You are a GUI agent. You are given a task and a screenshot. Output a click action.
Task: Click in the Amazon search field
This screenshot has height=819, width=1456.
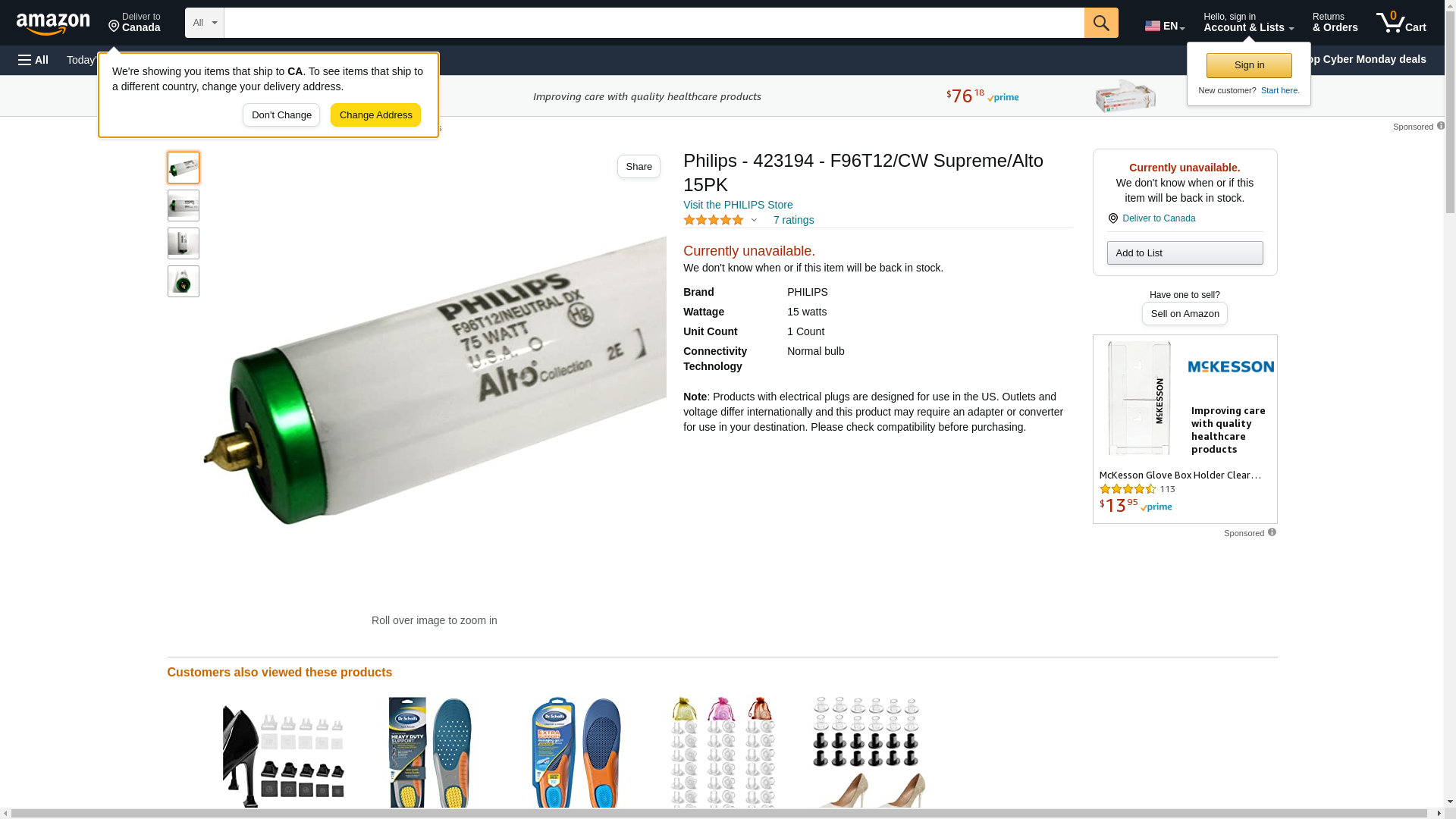pos(654,23)
